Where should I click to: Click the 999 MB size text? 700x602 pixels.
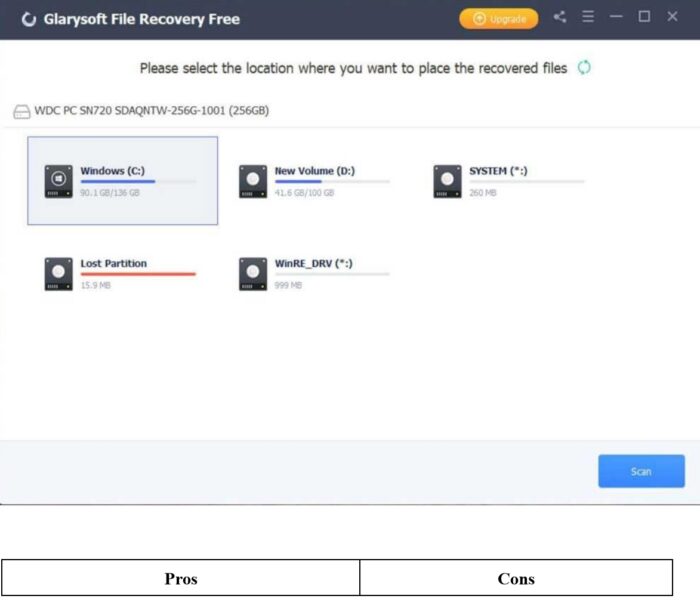tap(288, 285)
